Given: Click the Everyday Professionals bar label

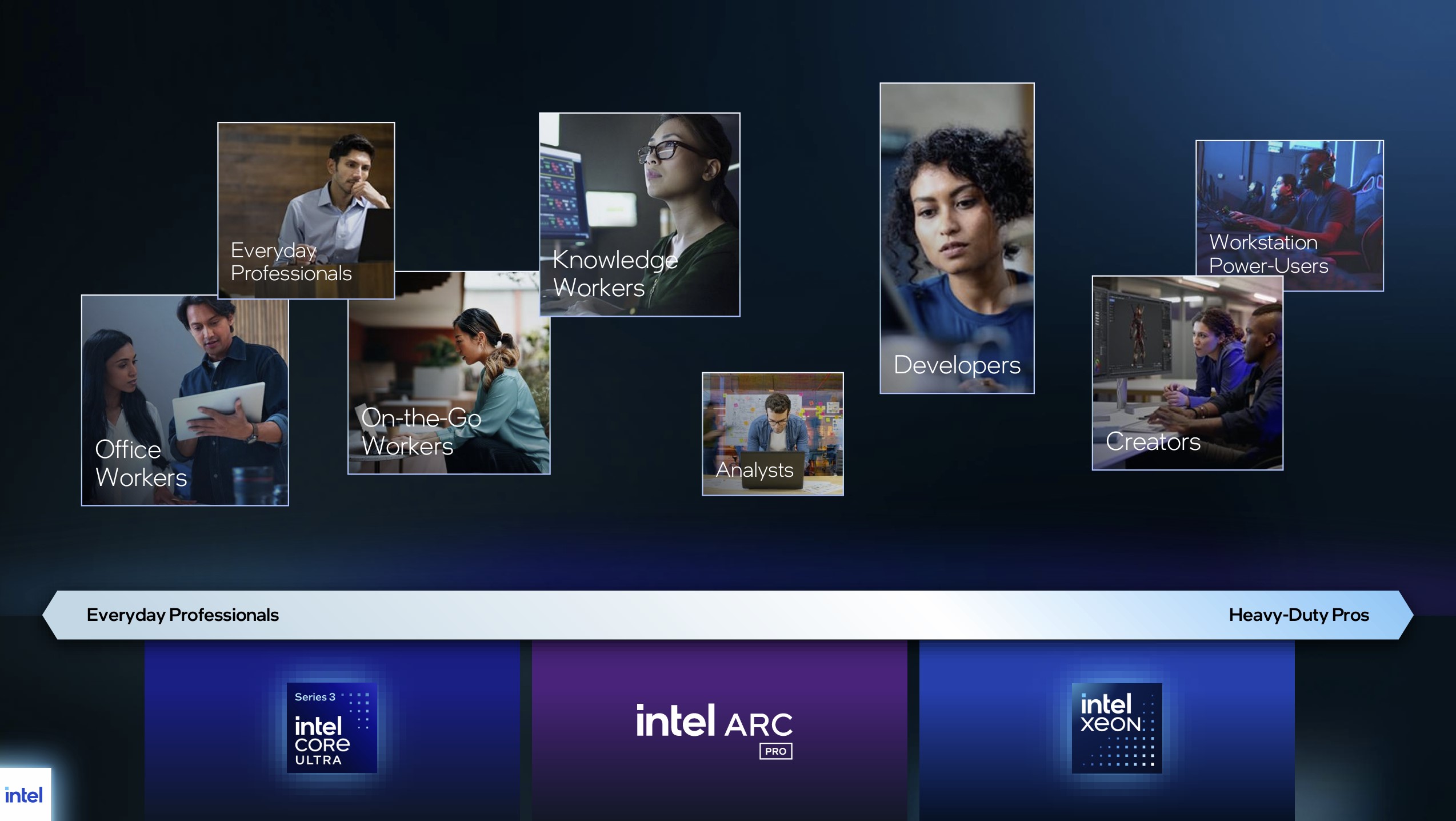Looking at the screenshot, I should click(183, 615).
